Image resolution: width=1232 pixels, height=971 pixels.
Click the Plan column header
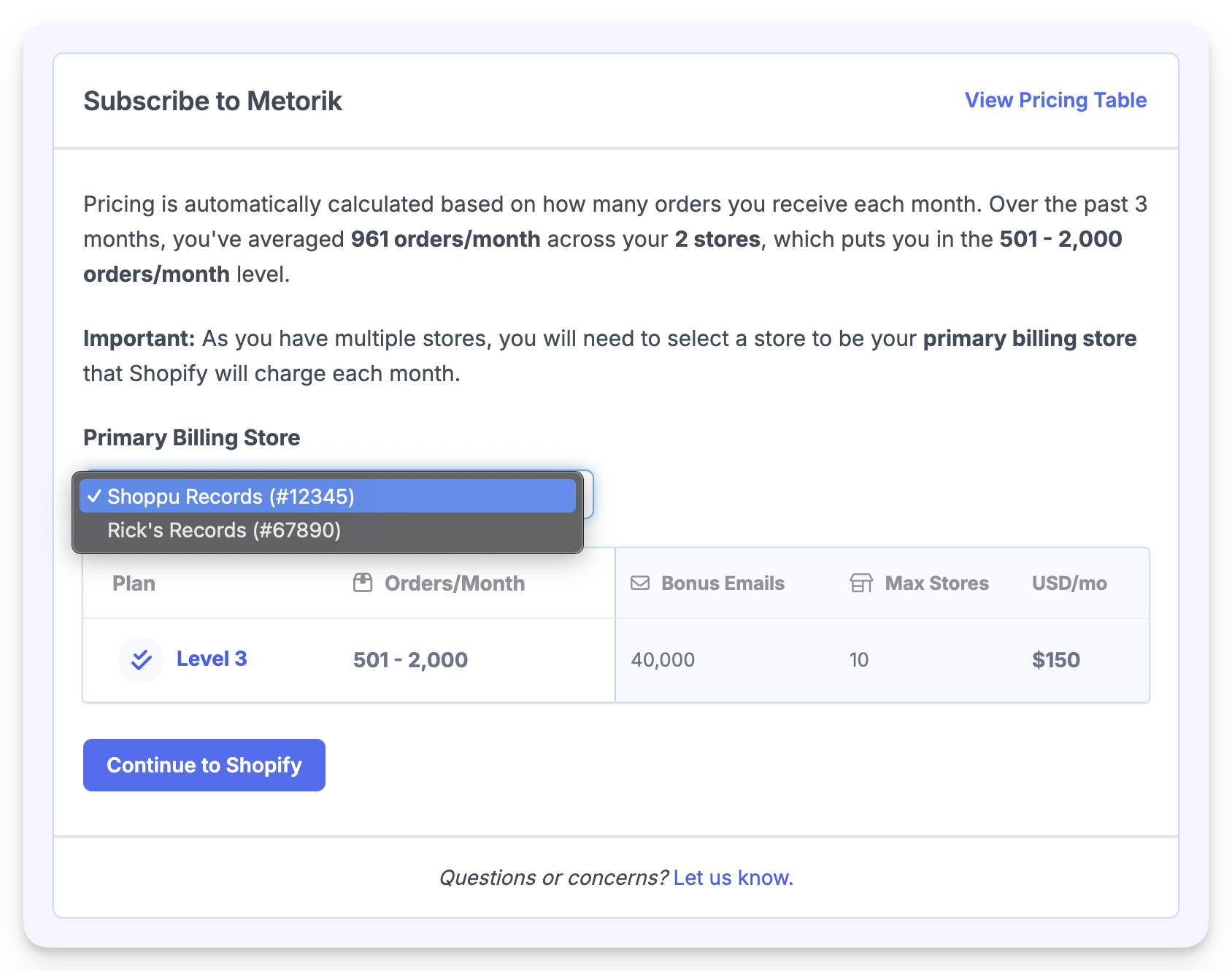coord(134,583)
